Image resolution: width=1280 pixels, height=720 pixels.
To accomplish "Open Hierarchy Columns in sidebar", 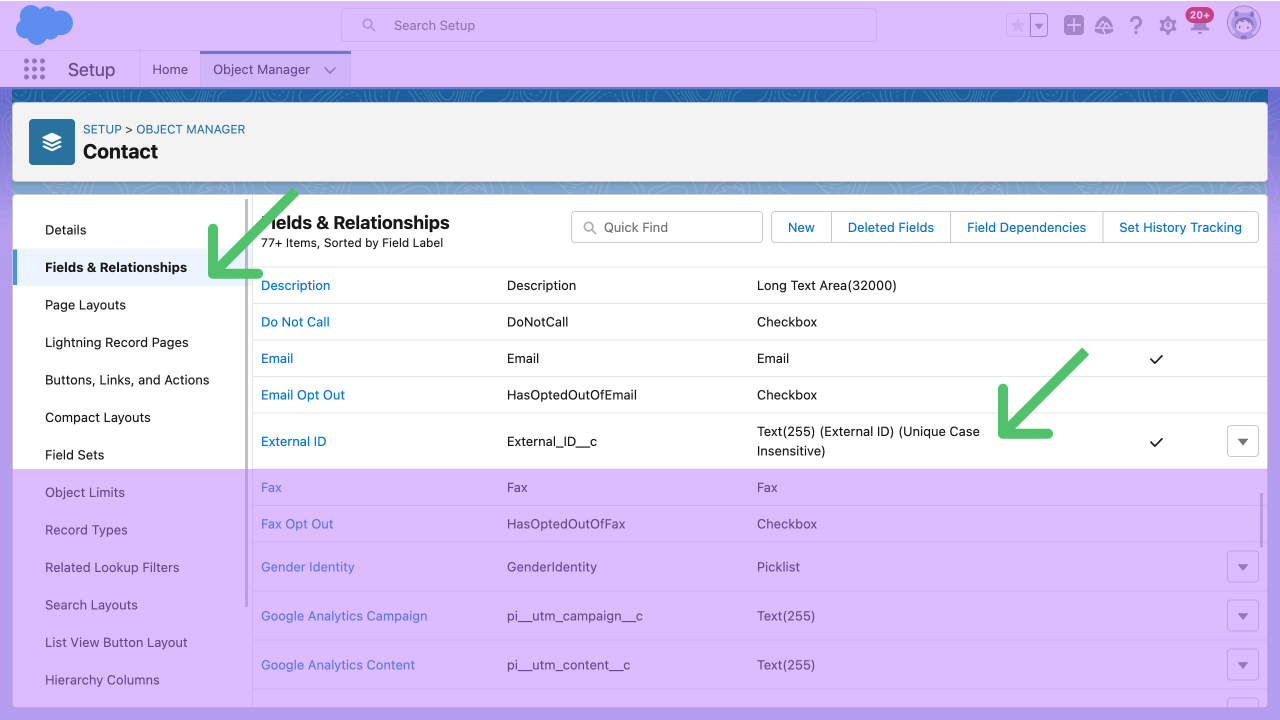I will (102, 680).
